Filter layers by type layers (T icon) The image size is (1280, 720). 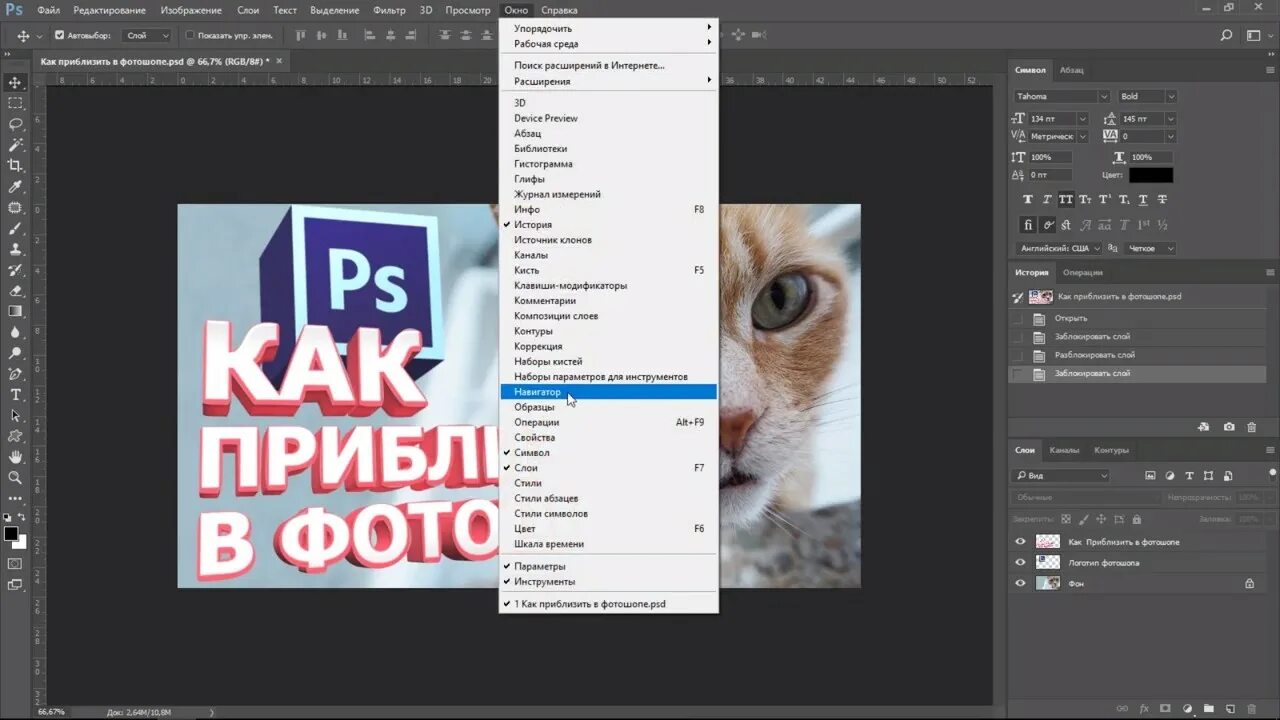(1189, 476)
